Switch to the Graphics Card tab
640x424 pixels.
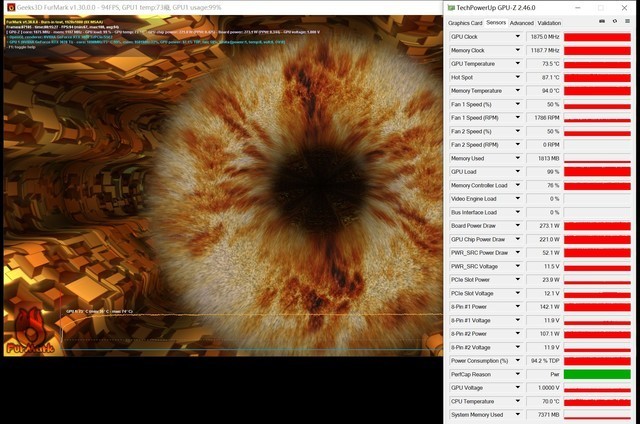(x=465, y=23)
